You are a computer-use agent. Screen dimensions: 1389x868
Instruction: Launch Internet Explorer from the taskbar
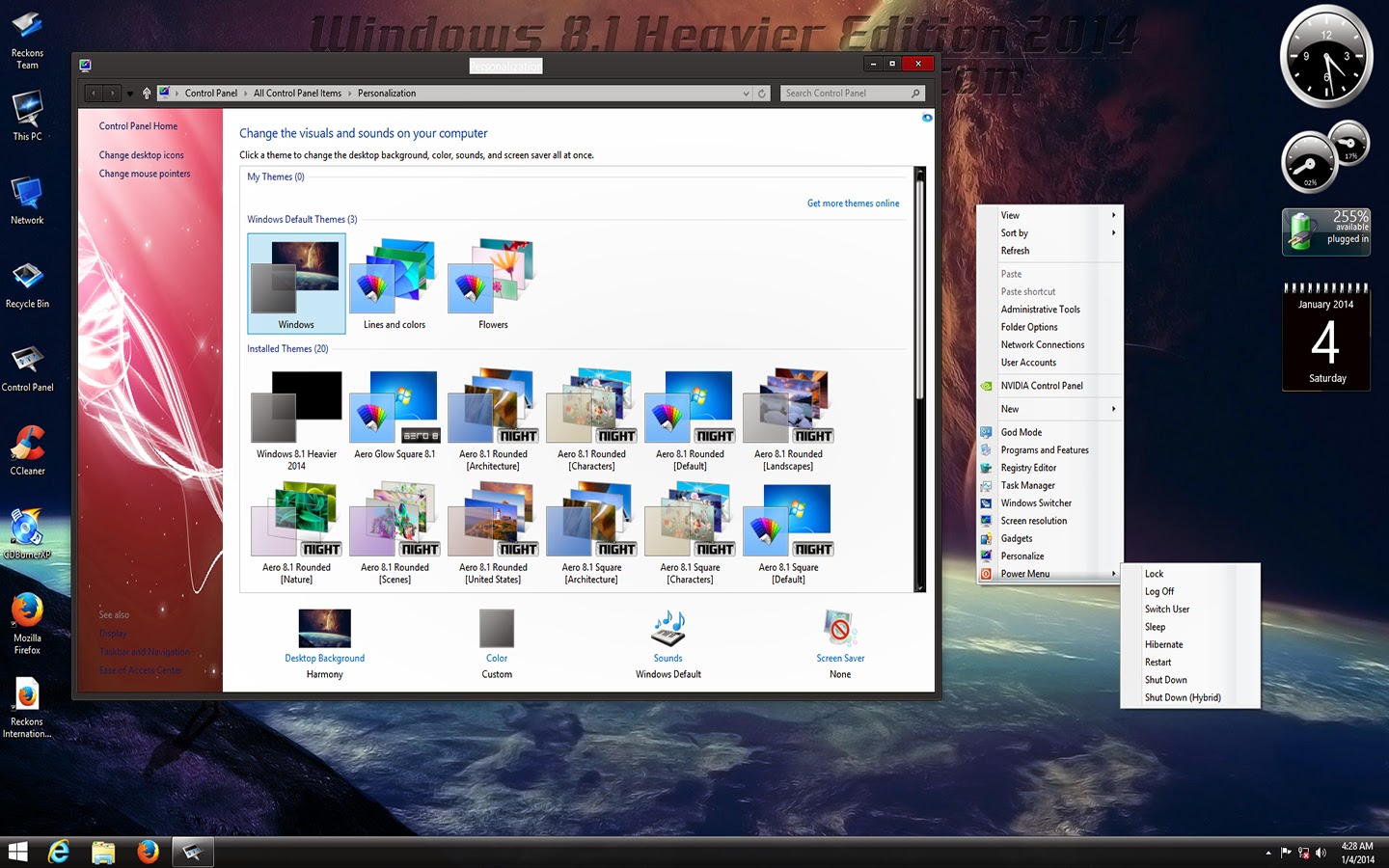[59, 852]
